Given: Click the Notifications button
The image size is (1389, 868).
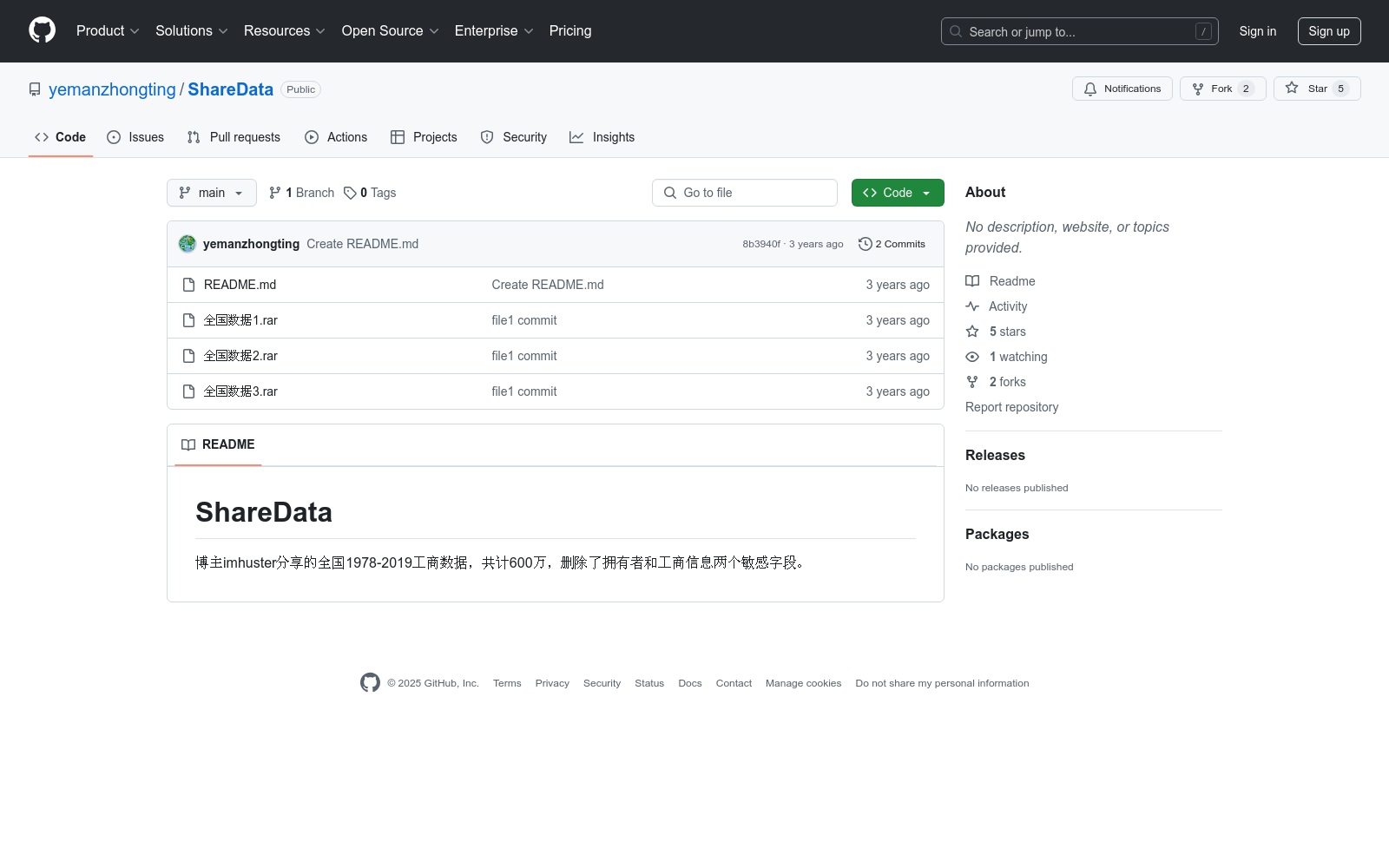Looking at the screenshot, I should pyautogui.click(x=1122, y=89).
